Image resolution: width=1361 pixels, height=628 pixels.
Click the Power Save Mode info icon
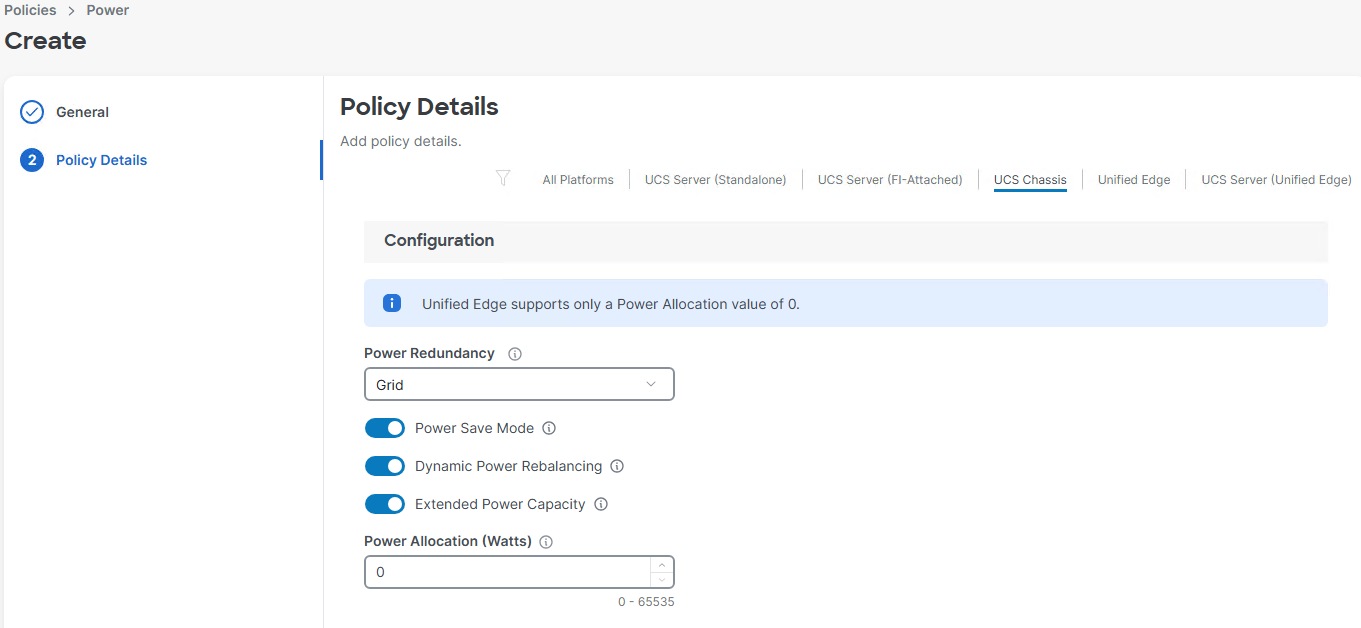pos(549,428)
